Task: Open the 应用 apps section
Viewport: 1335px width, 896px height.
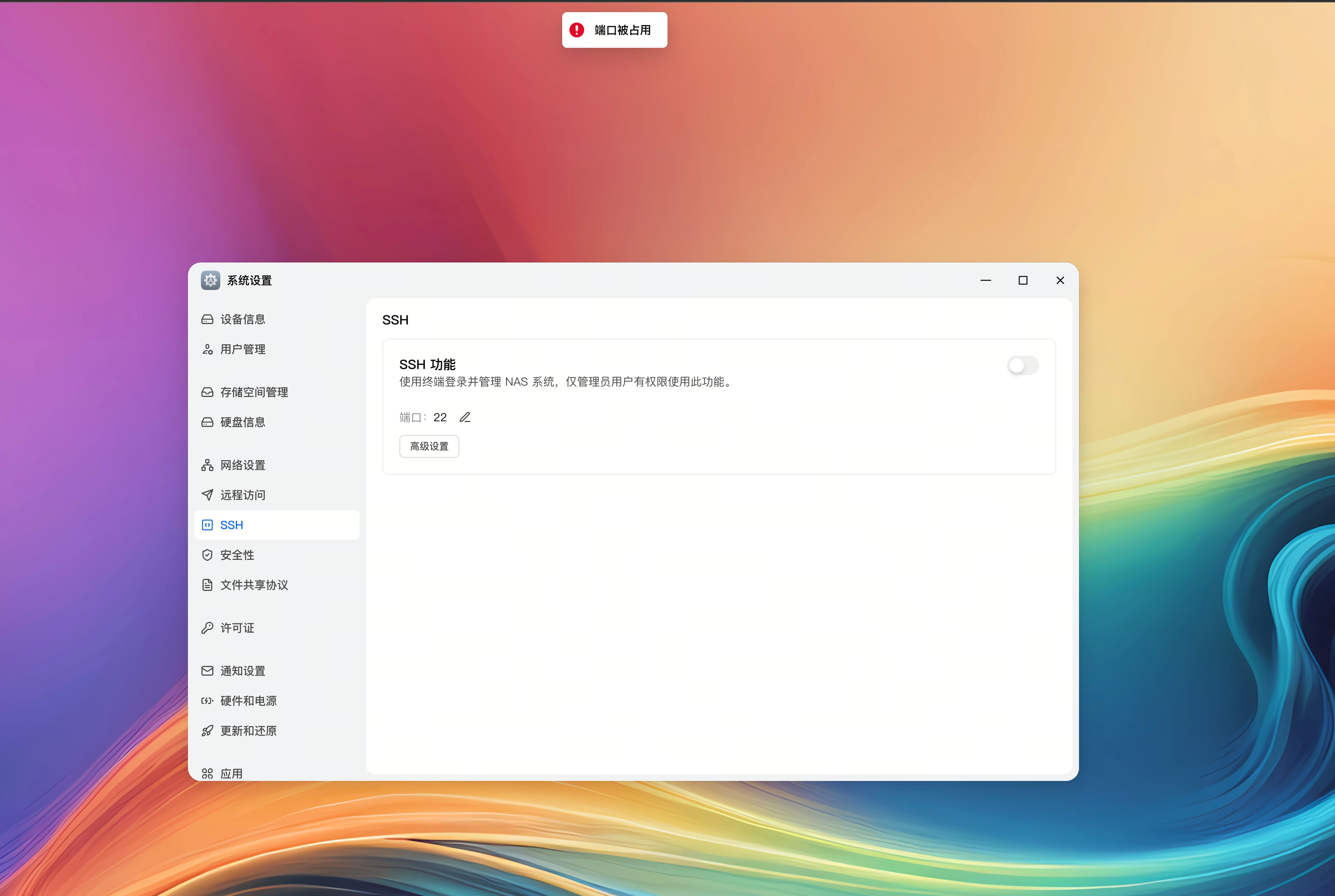Action: (x=231, y=773)
